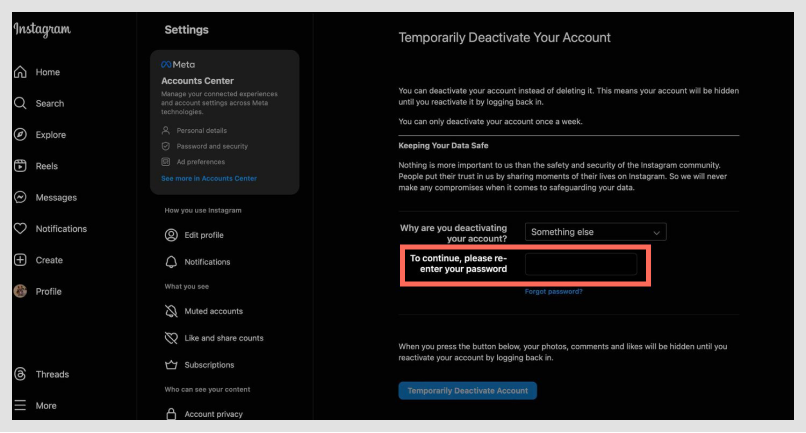
Task: Click the Account privacy lock icon
Action: (x=171, y=413)
